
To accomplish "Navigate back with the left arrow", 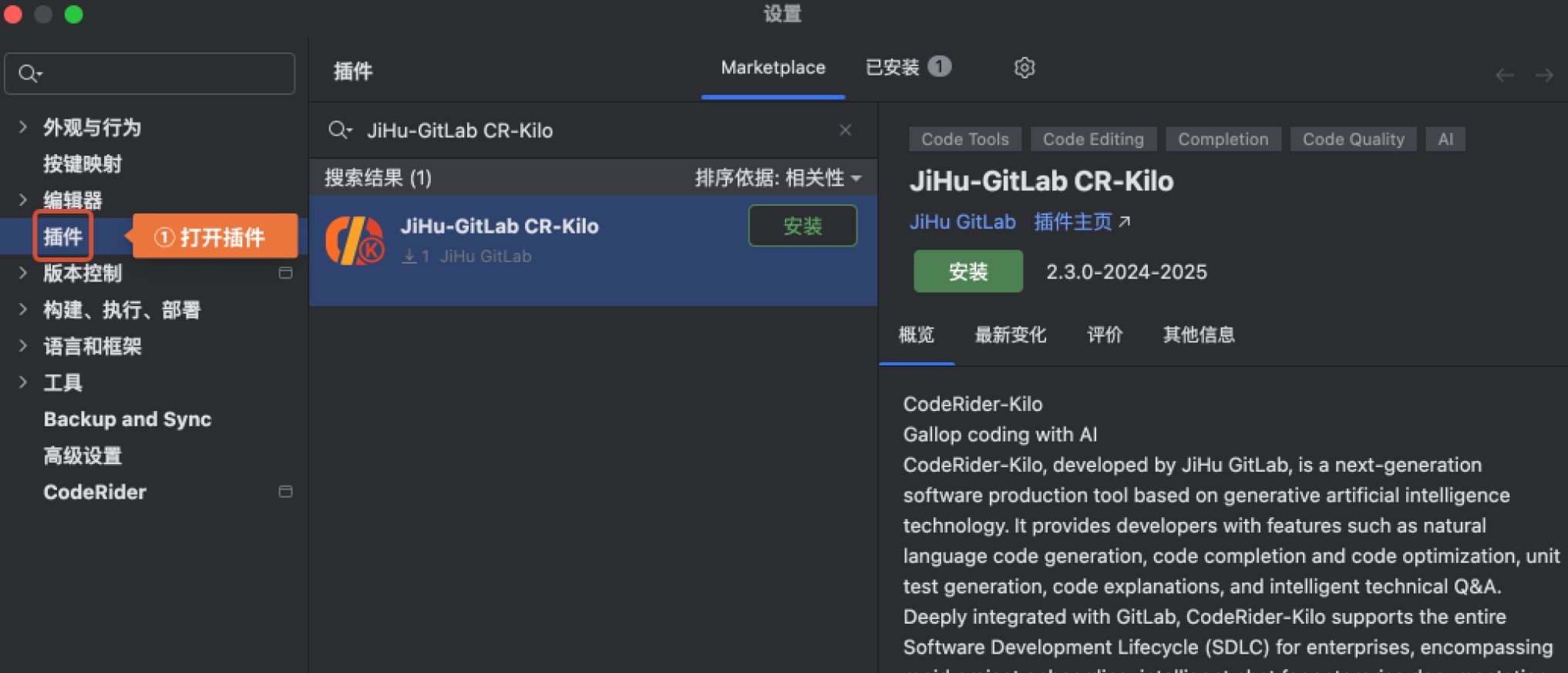I will coord(1504,76).
